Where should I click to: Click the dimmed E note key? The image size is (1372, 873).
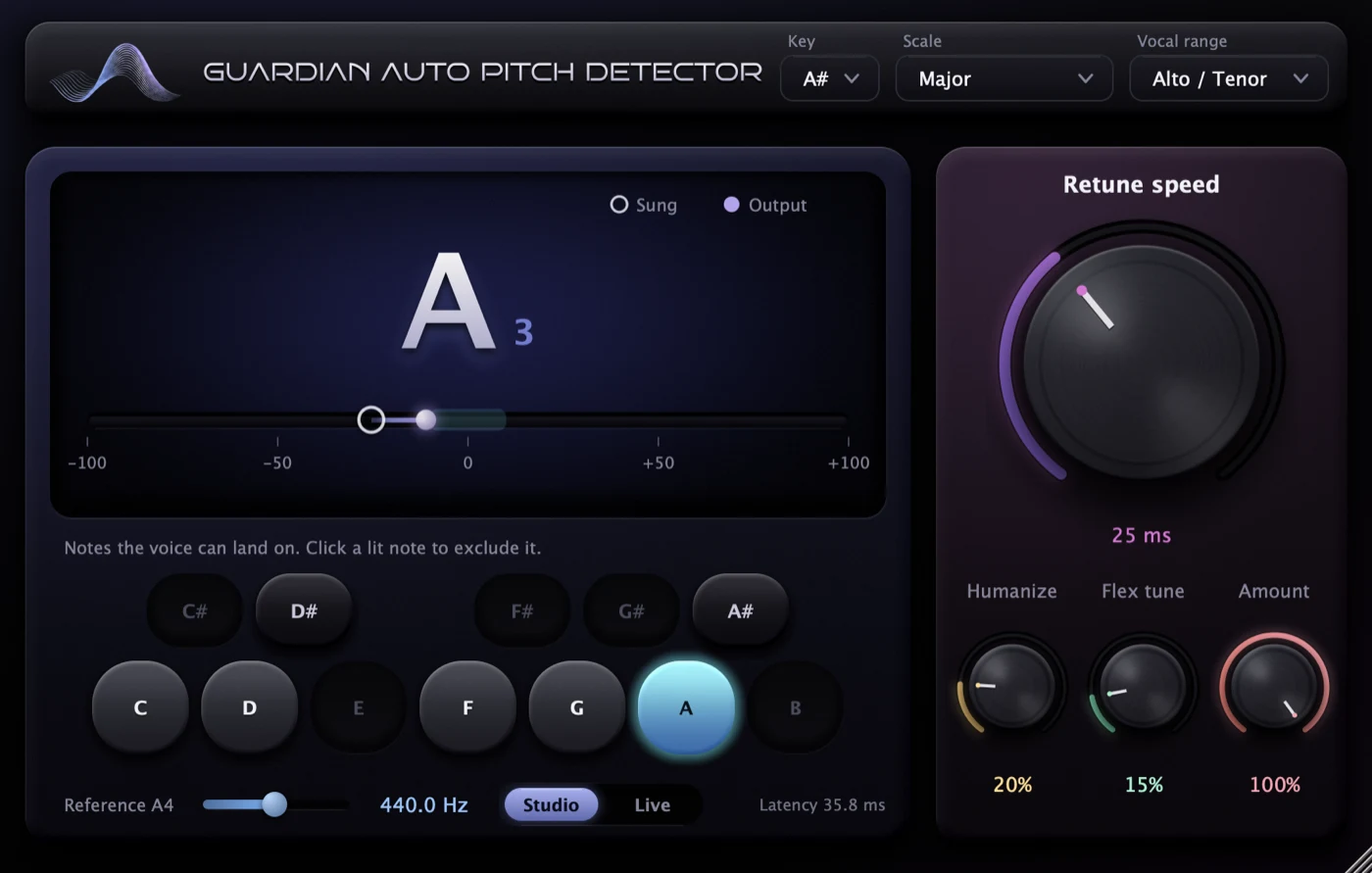click(359, 707)
